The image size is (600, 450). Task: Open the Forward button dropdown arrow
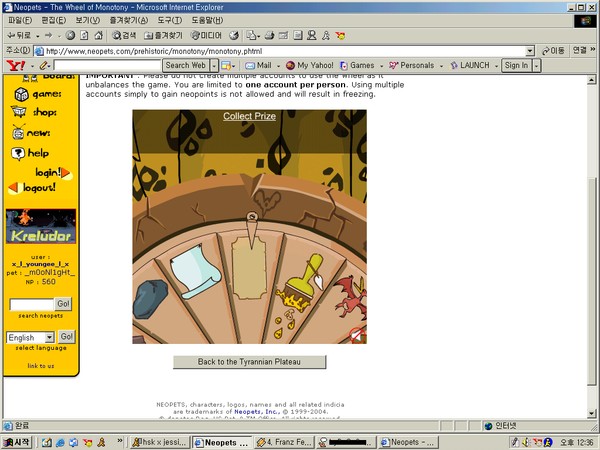point(59,36)
